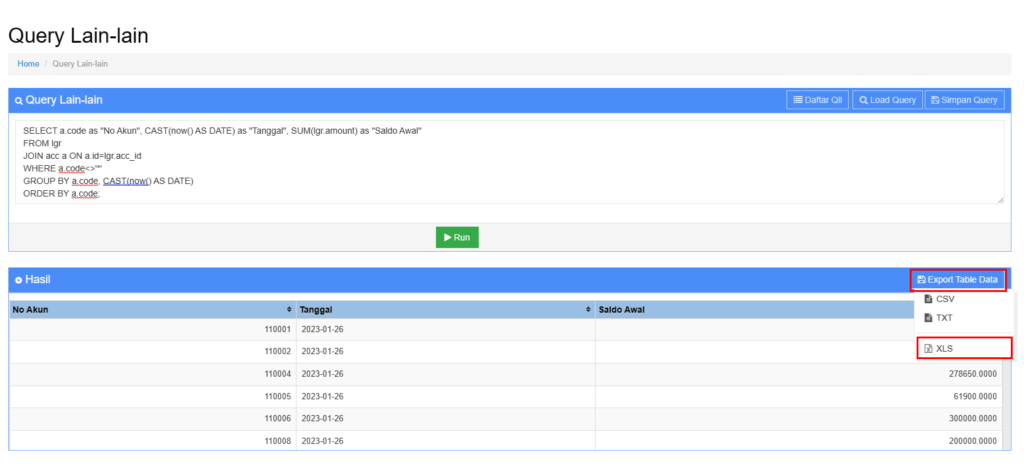
Task: Sort by No Akun column arrows
Action: coord(289,310)
